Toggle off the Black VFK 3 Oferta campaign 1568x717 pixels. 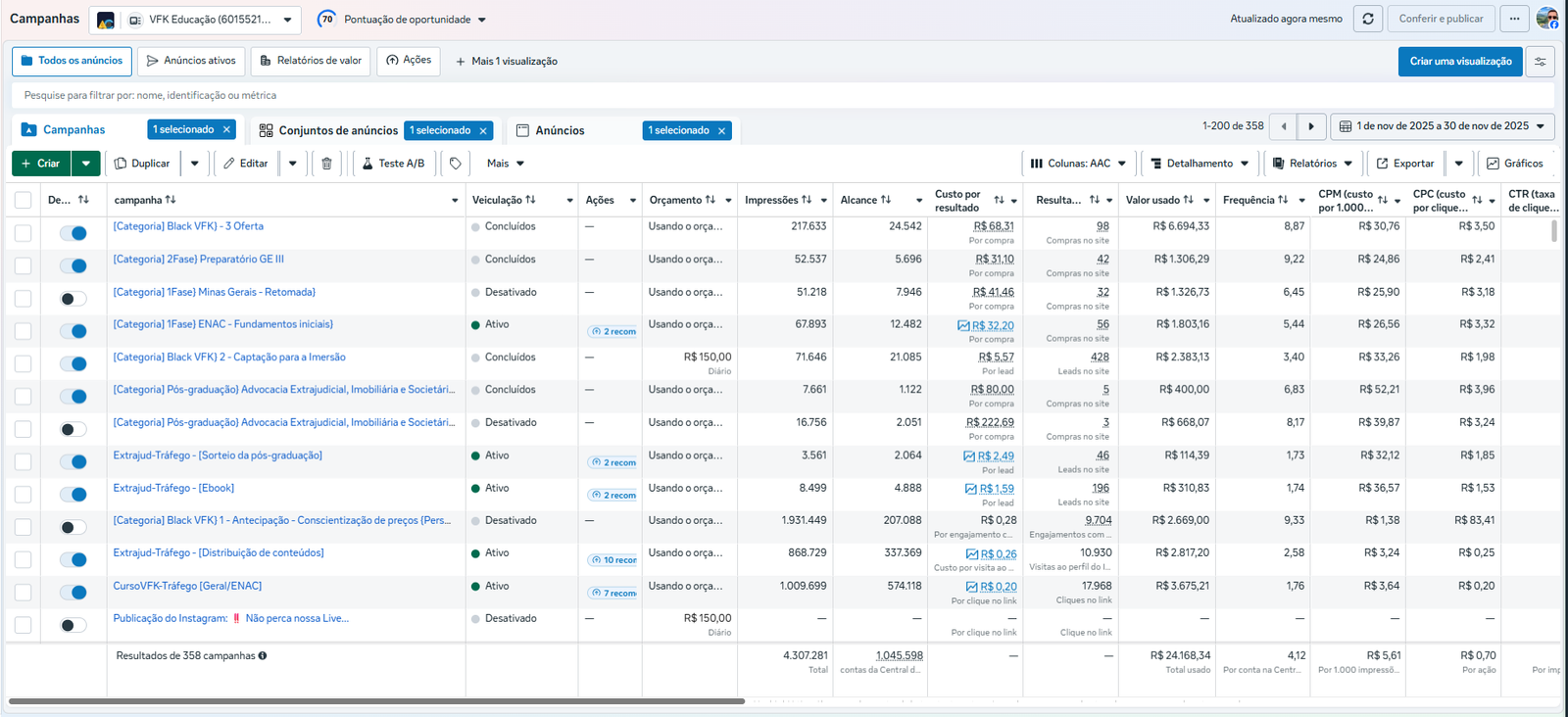(73, 233)
